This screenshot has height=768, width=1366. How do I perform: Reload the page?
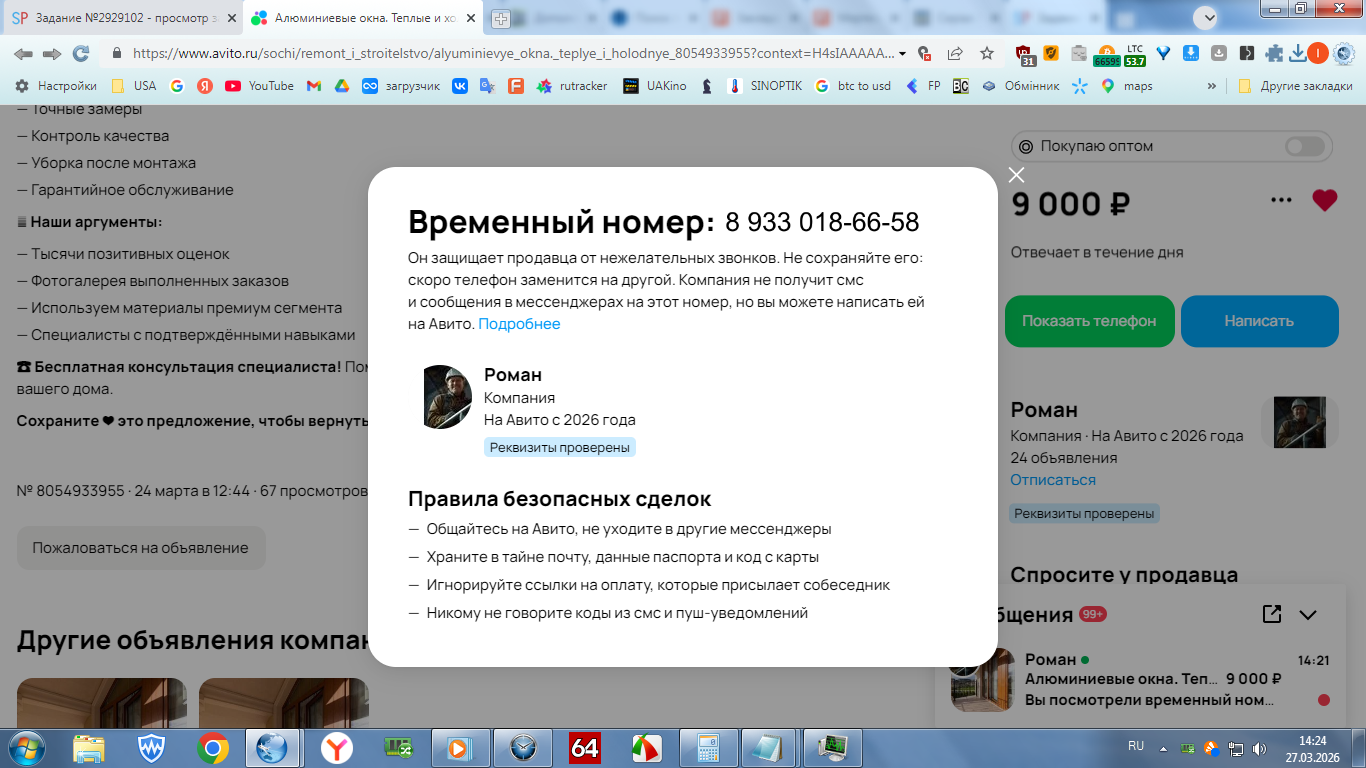(x=81, y=53)
